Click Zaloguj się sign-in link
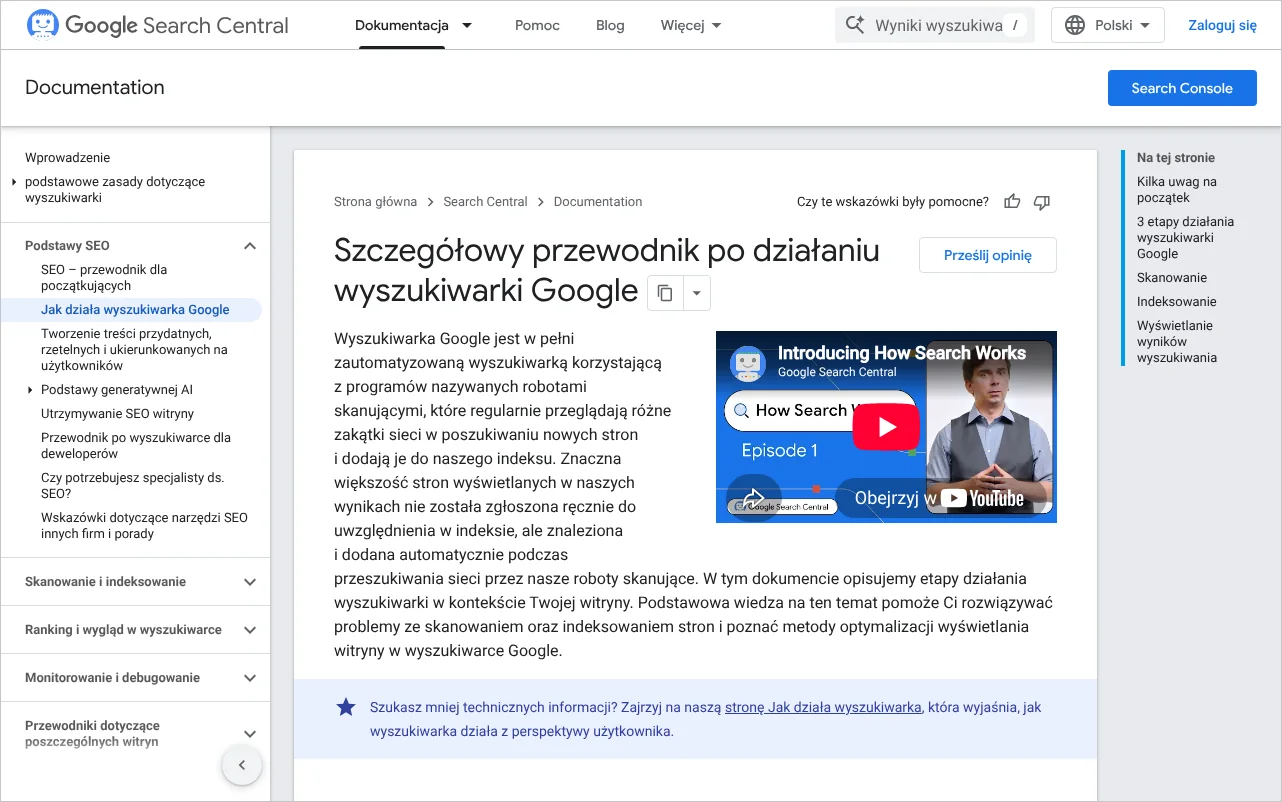The image size is (1282, 802). (x=1222, y=25)
